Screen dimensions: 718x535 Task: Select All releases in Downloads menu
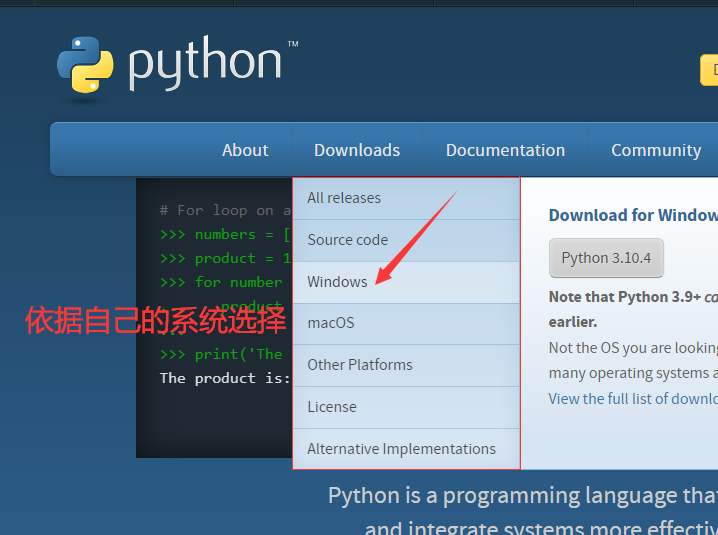pyautogui.click(x=406, y=198)
